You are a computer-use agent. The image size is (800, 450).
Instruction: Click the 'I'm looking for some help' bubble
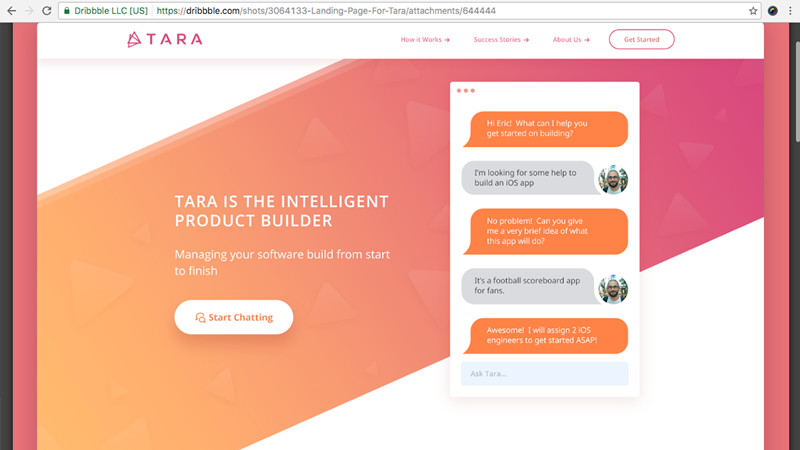[529, 178]
